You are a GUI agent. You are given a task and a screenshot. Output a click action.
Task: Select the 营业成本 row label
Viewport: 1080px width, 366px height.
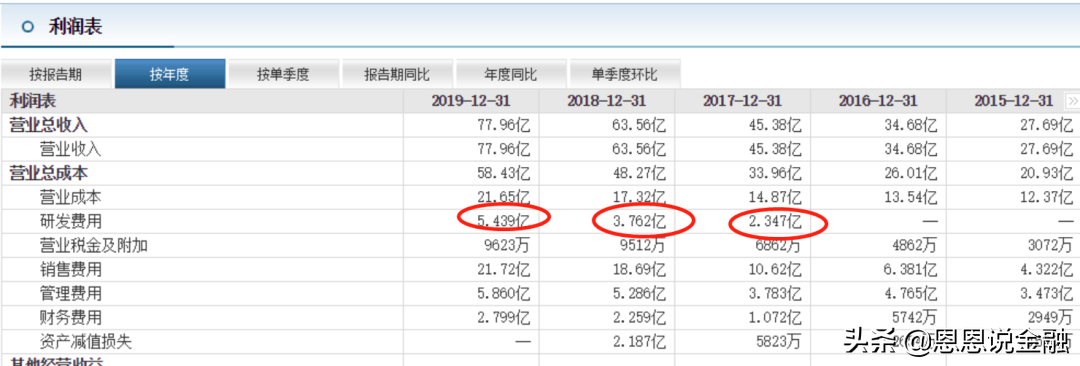click(70, 197)
